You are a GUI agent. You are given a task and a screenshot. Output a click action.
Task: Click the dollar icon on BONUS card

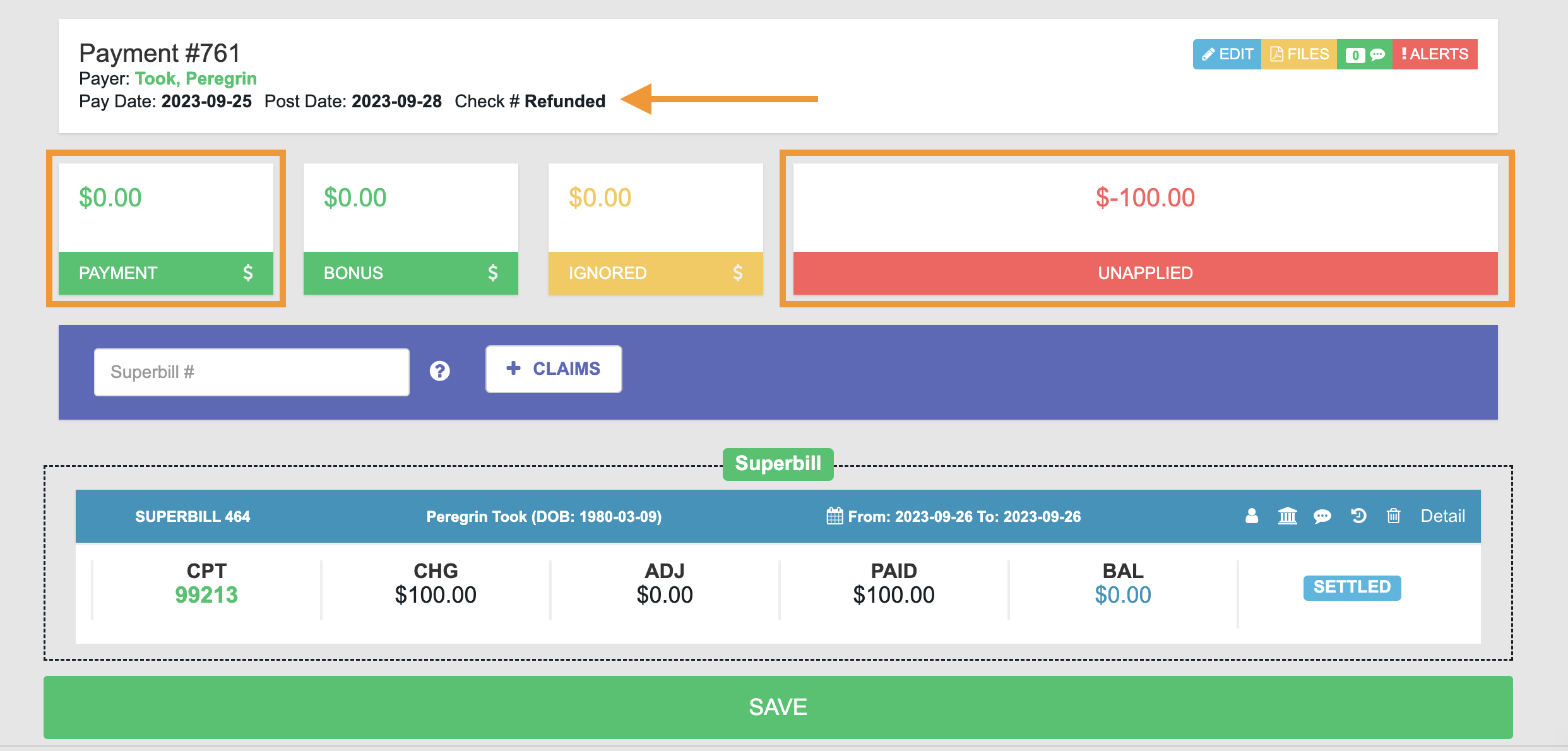coord(493,273)
